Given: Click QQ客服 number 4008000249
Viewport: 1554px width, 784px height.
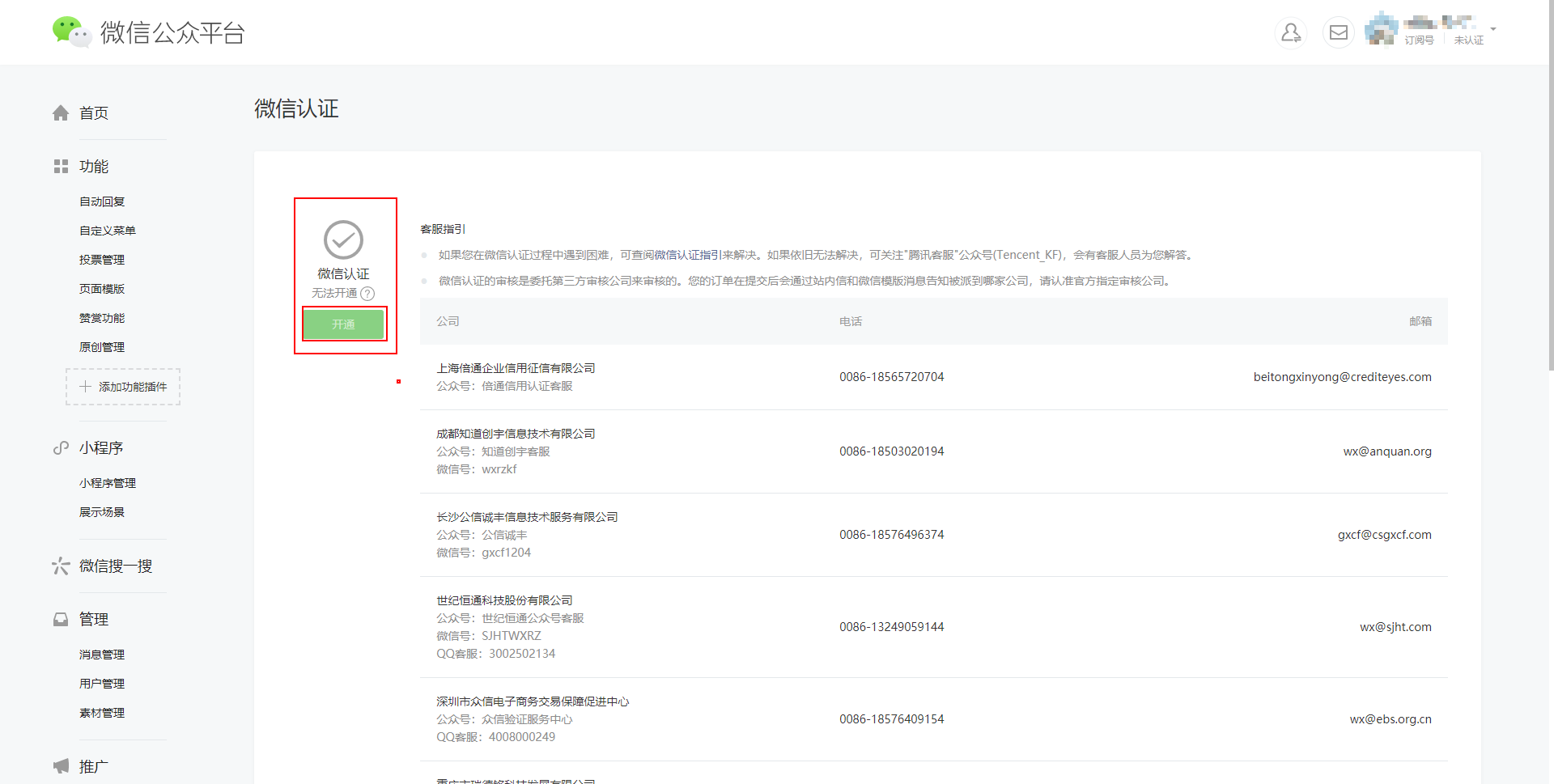Looking at the screenshot, I should [x=522, y=737].
